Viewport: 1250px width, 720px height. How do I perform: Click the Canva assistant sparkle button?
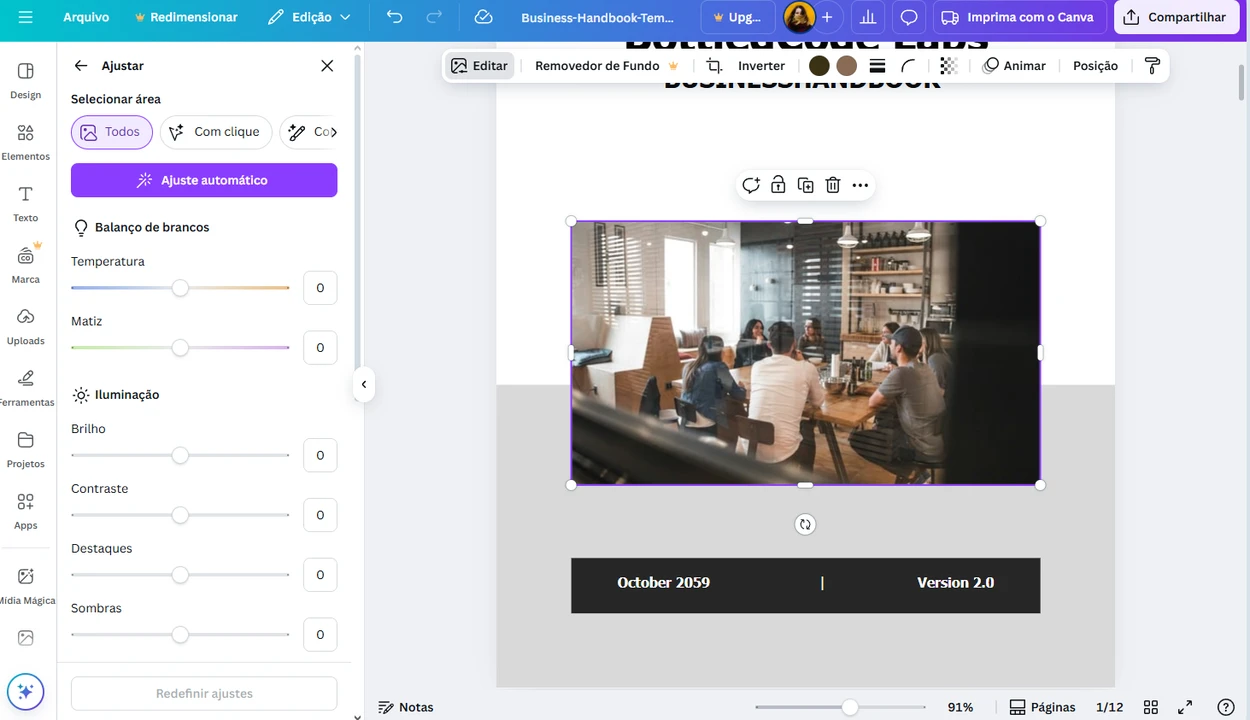26,691
